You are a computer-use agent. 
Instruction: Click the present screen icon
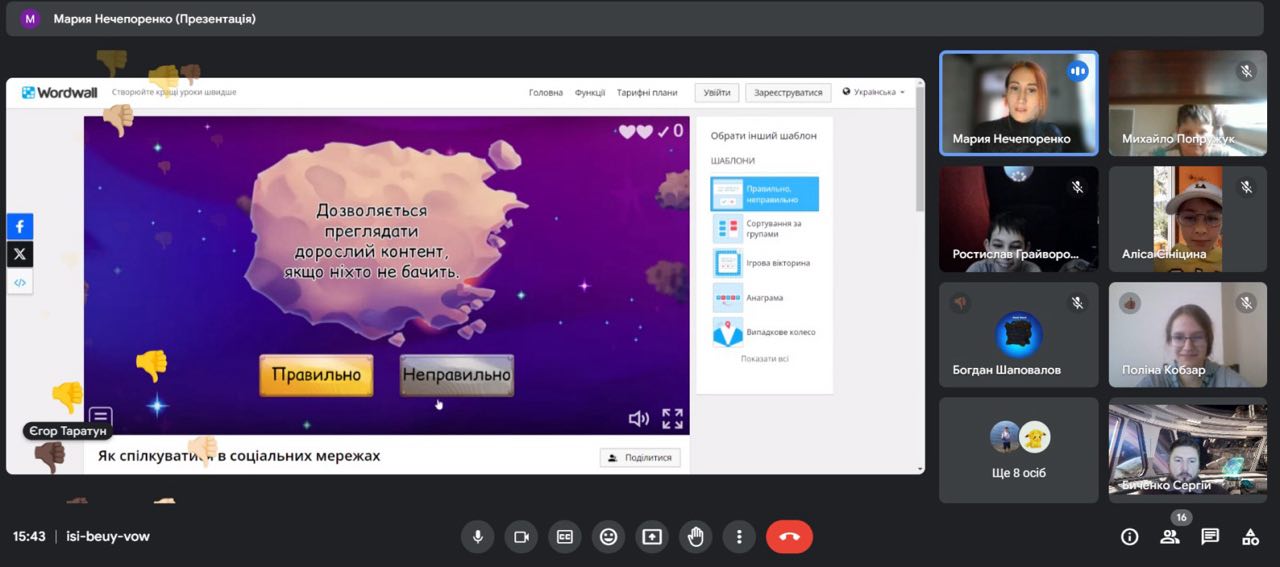652,537
